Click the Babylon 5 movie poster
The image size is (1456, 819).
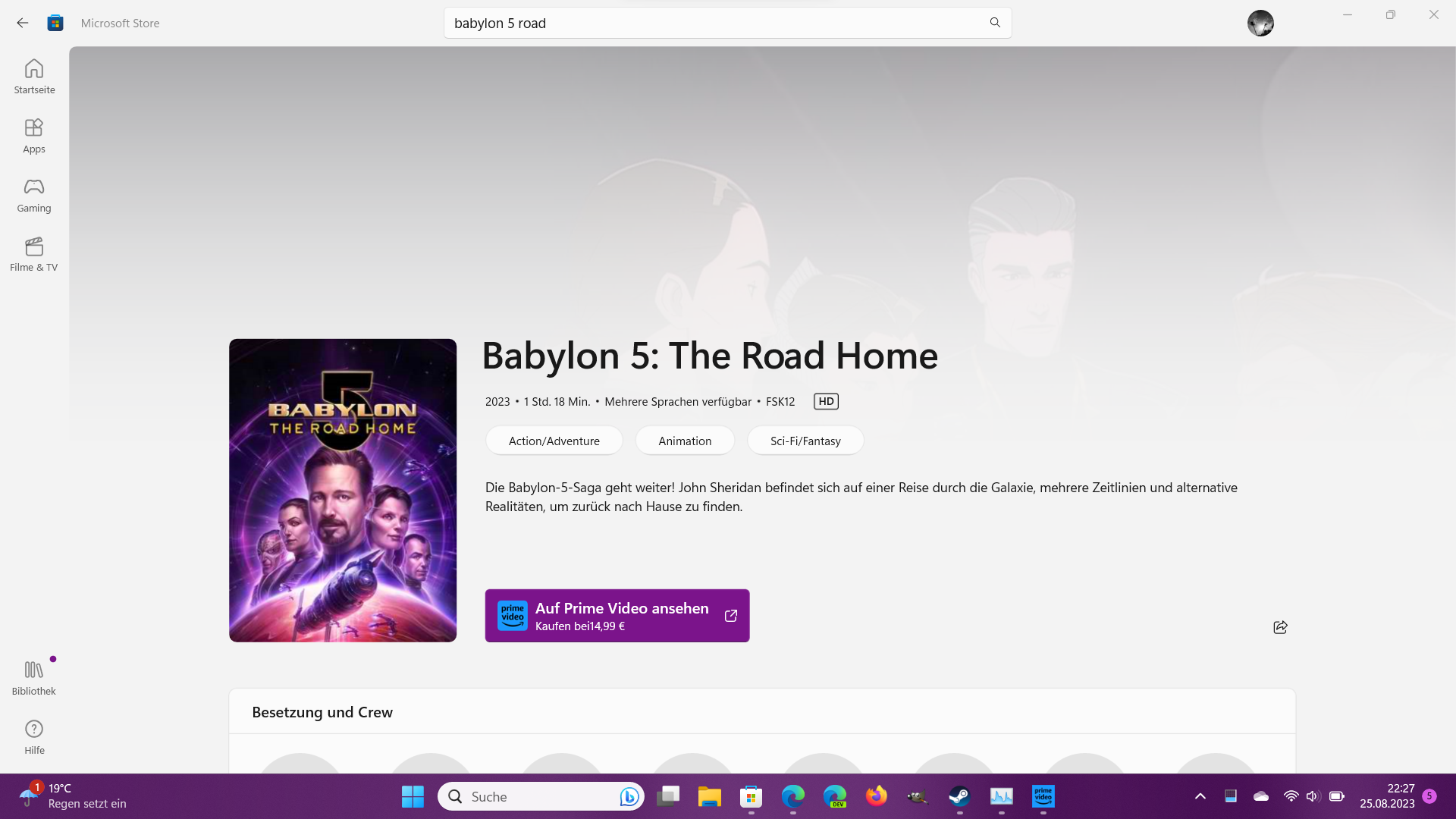(343, 490)
